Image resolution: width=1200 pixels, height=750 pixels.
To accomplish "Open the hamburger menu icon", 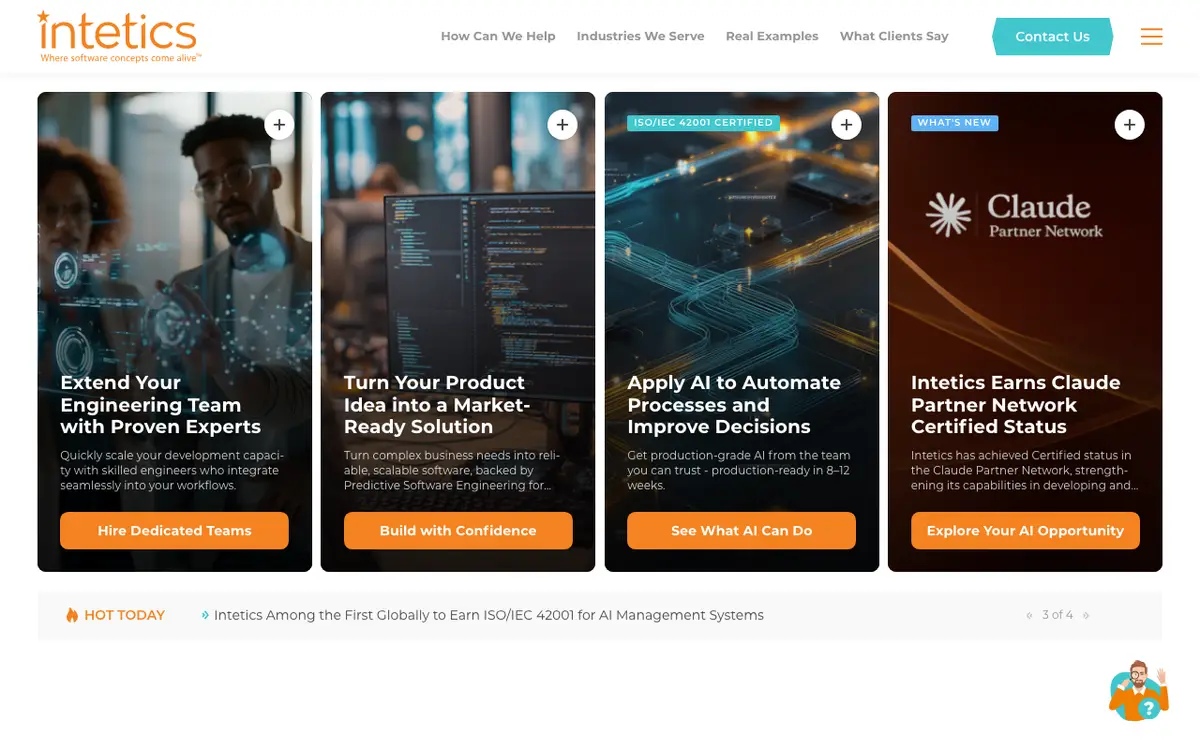I will point(1151,36).
